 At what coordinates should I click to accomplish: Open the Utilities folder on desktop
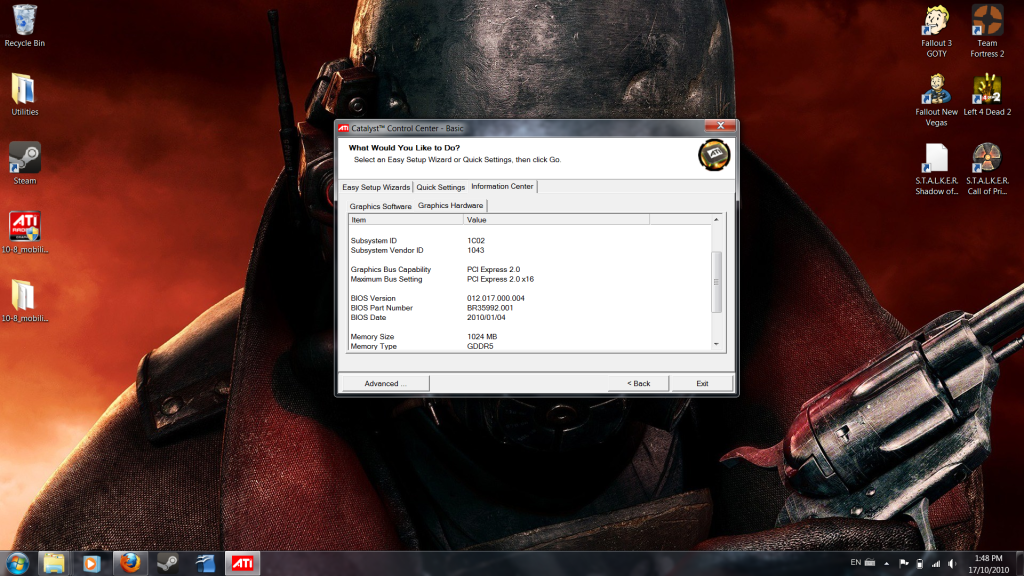[25, 95]
